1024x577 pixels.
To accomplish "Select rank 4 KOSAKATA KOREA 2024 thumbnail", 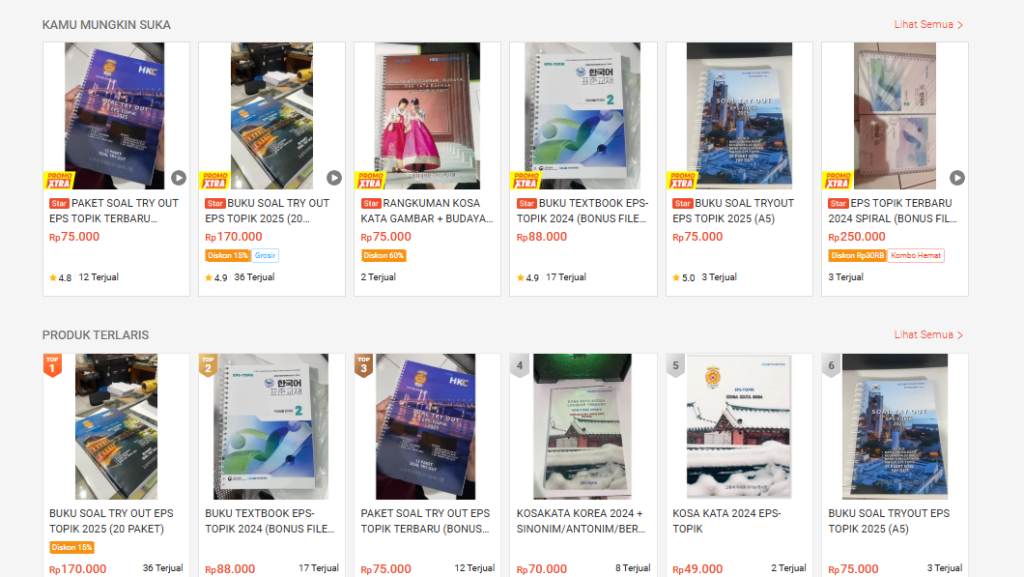I will [583, 427].
